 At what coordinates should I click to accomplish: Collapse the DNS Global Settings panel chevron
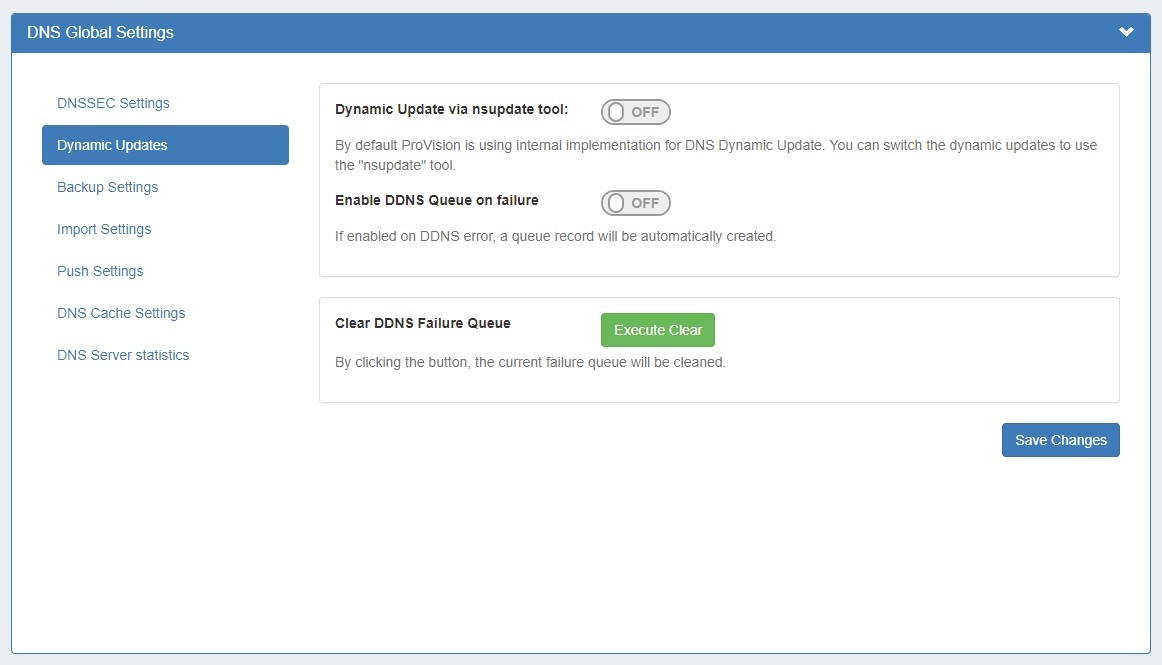coord(1126,32)
